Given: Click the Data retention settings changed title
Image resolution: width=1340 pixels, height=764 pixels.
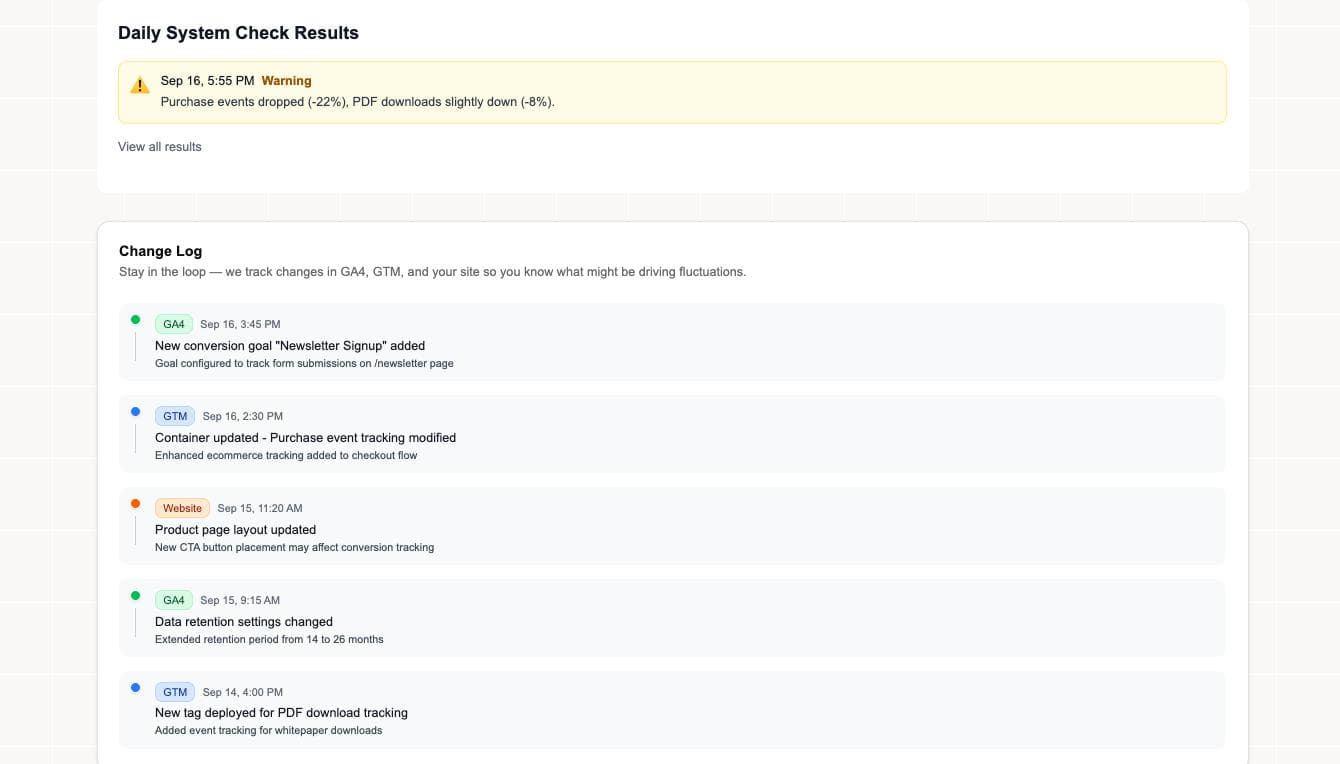Looking at the screenshot, I should point(244,622).
